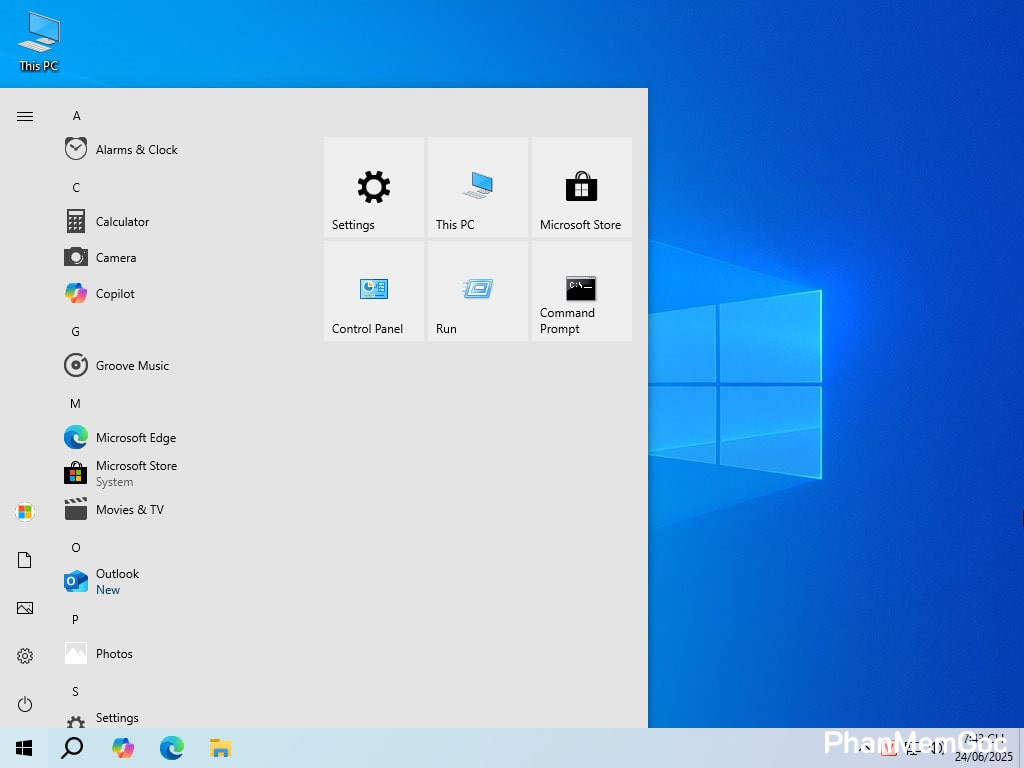Open File Explorer from the taskbar
Screen dimensions: 1024x768
pos(220,748)
